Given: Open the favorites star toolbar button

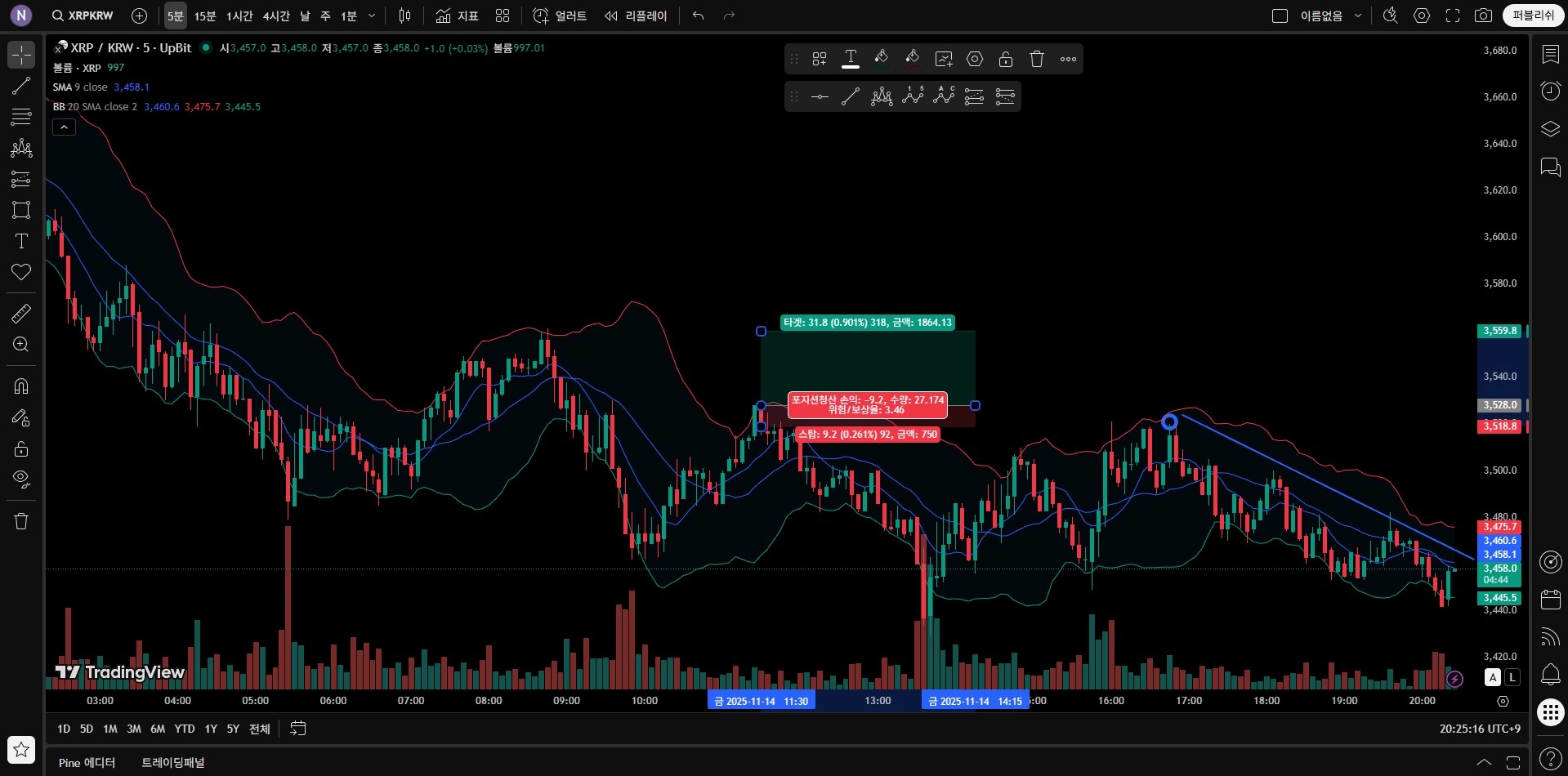Looking at the screenshot, I should [21, 749].
